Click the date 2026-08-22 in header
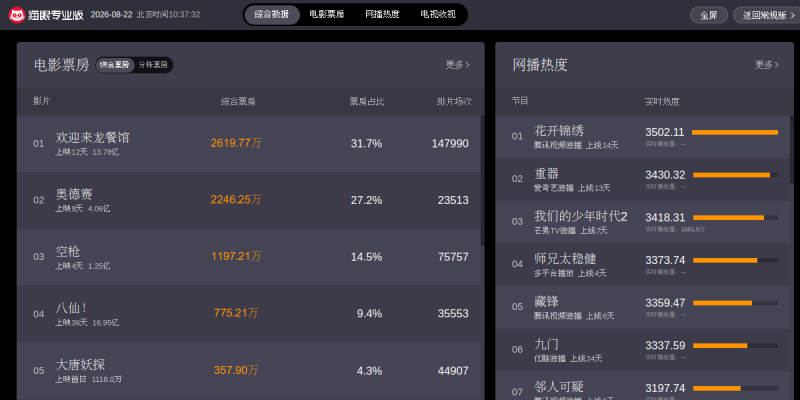The image size is (800, 400). (111, 15)
